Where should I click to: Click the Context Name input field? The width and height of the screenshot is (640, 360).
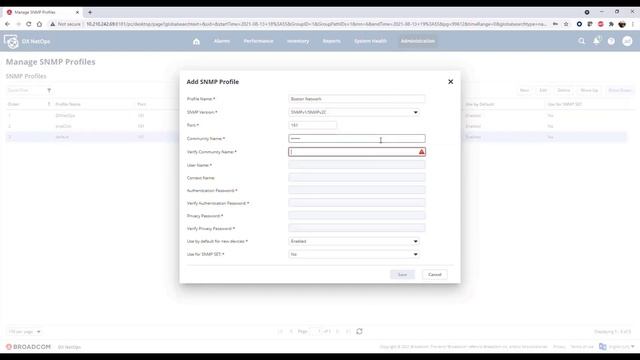pos(357,178)
